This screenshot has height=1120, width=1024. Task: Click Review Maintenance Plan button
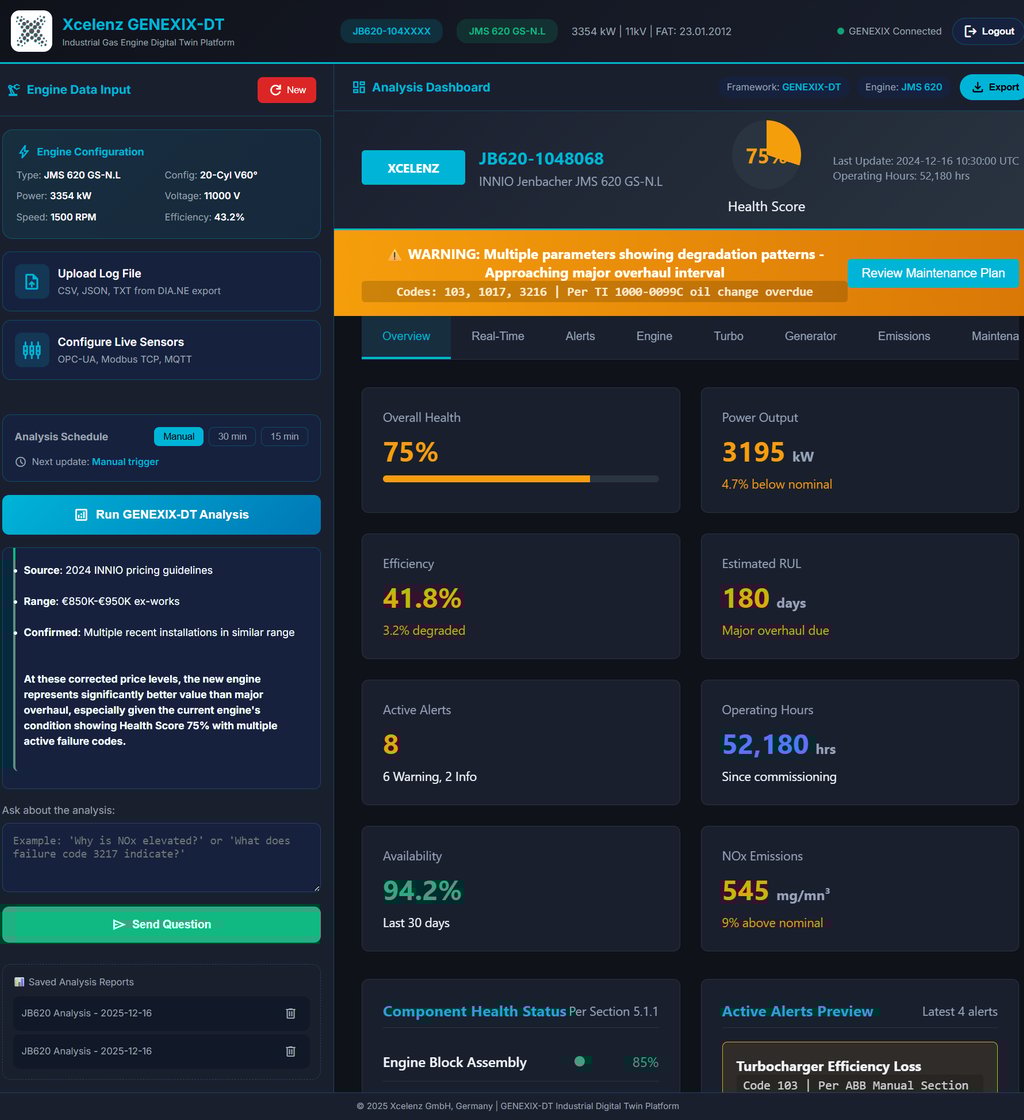click(933, 274)
